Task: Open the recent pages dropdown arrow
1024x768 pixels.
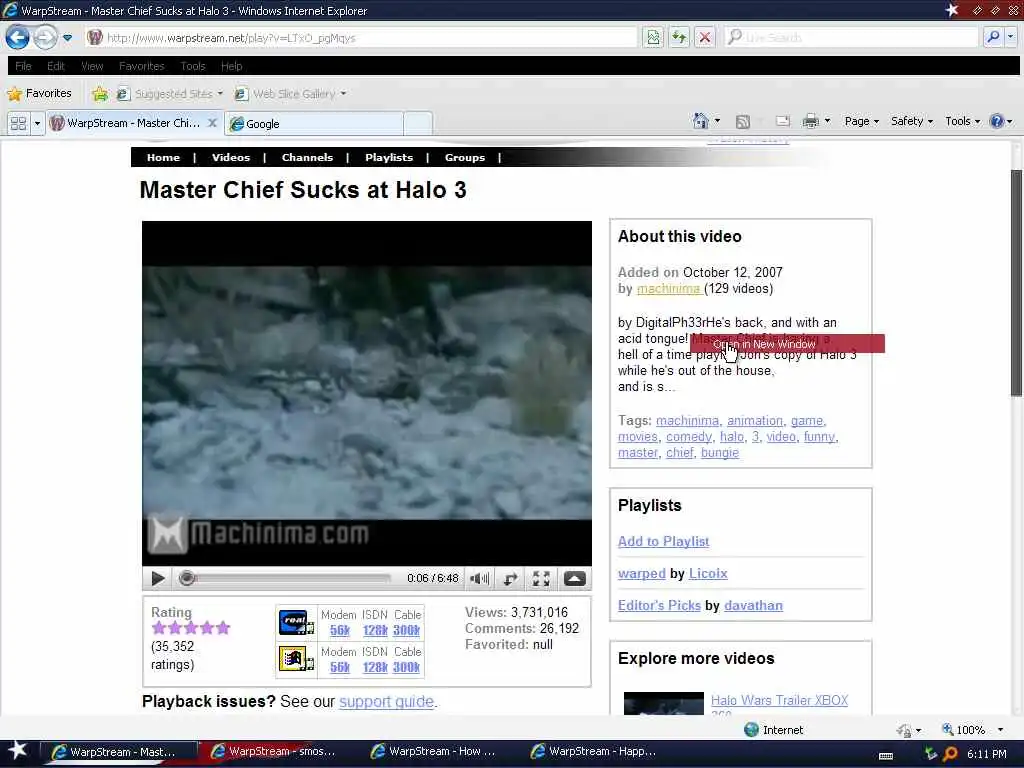Action: click(67, 38)
